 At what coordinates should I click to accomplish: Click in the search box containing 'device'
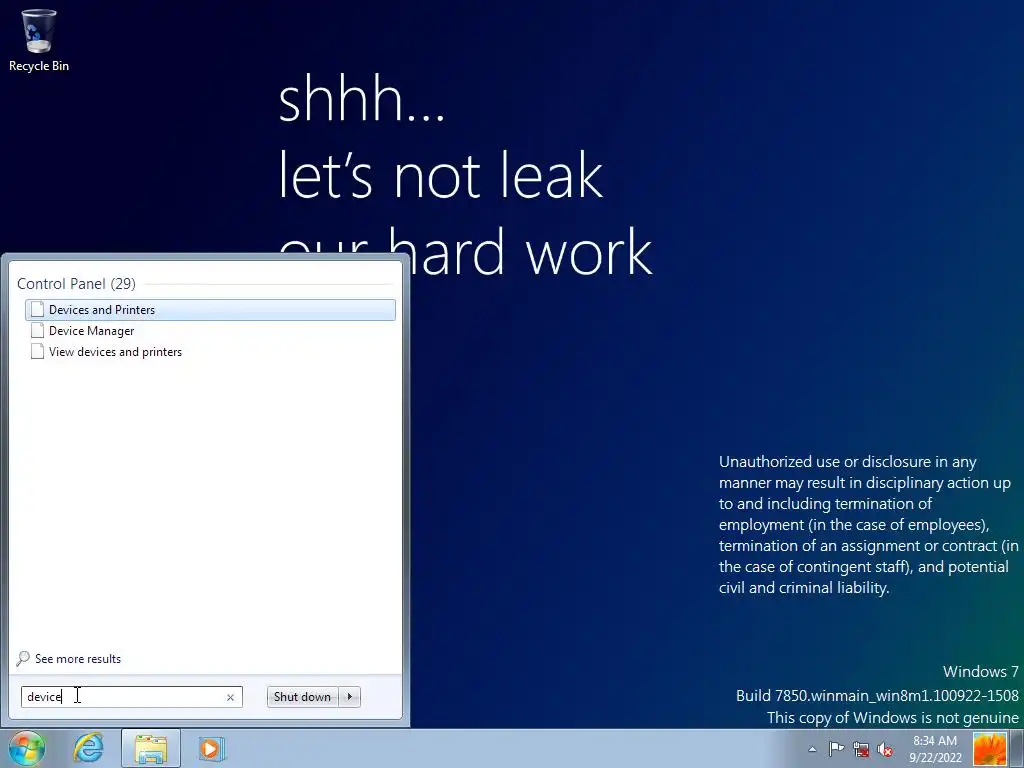click(131, 697)
